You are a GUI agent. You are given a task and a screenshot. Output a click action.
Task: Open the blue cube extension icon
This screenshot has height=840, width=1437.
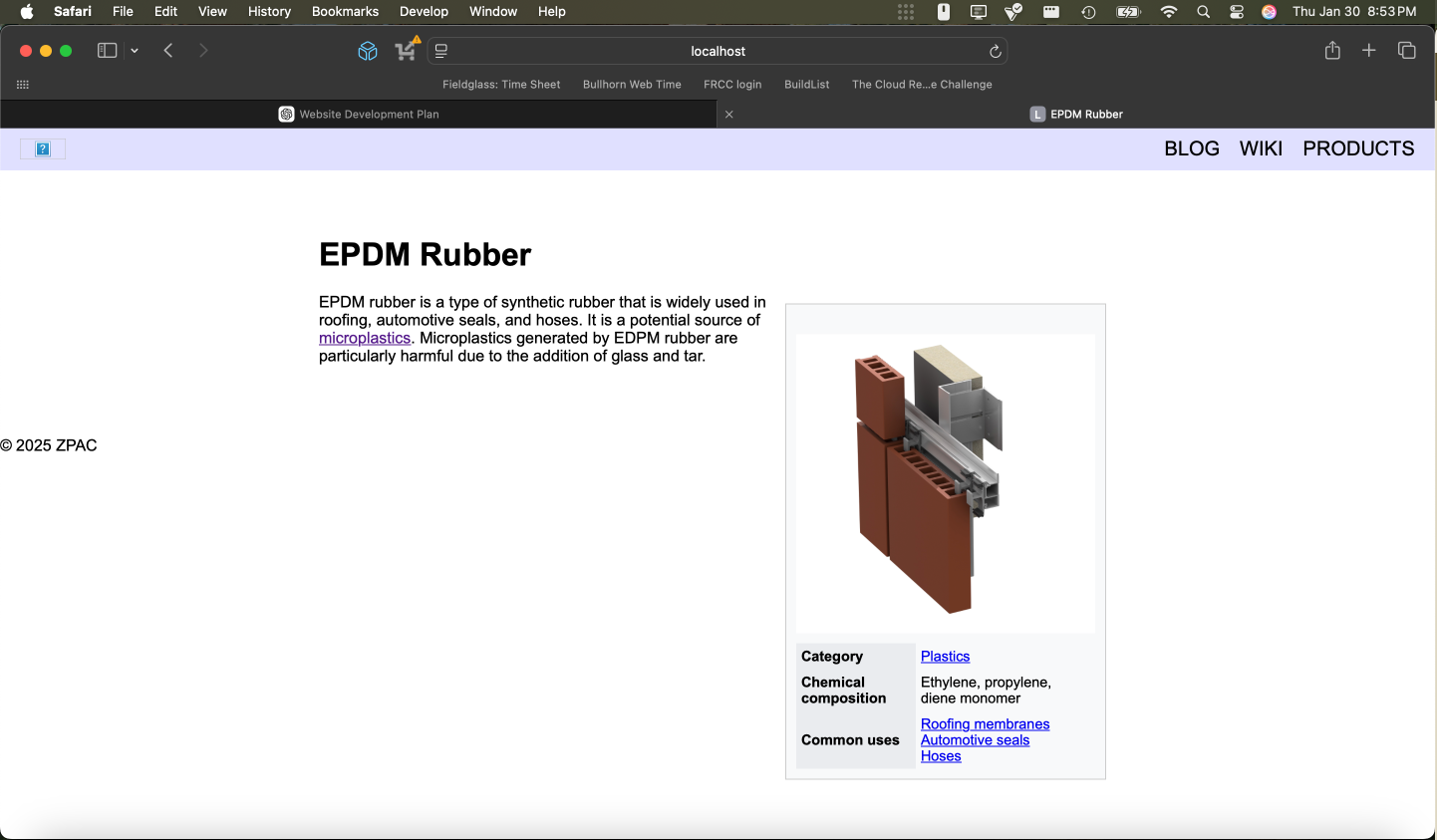click(368, 50)
